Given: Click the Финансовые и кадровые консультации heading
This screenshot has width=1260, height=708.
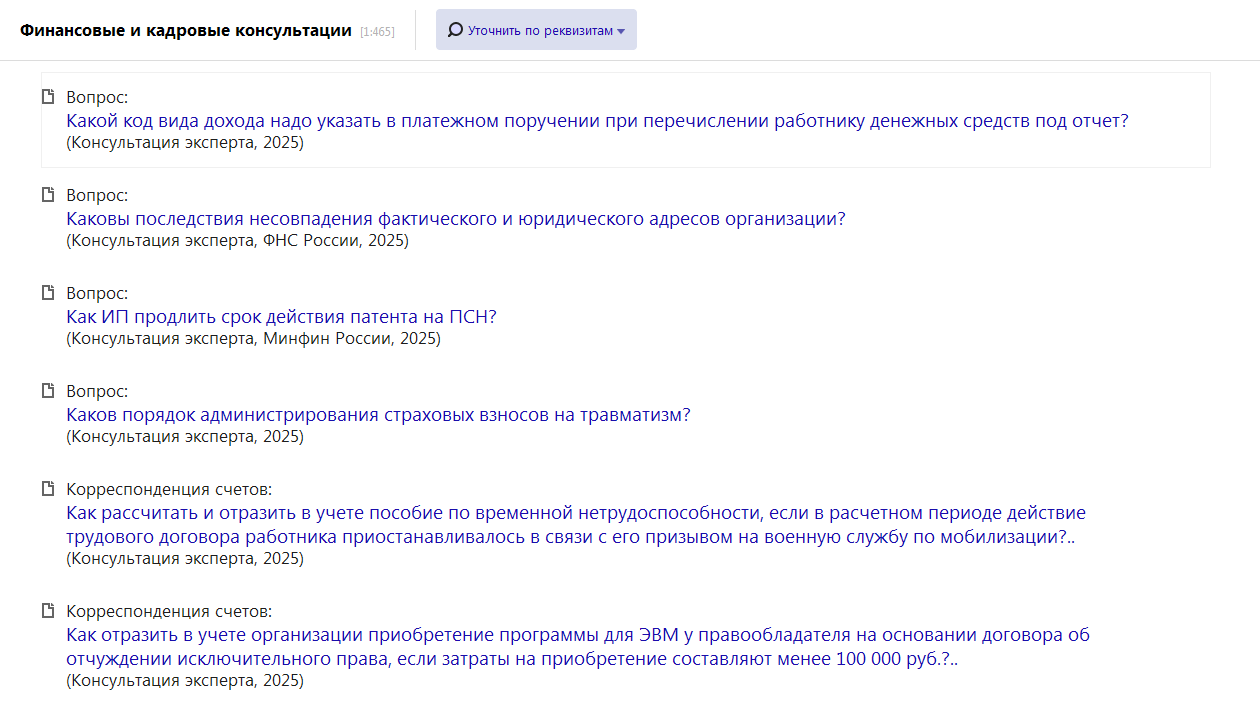Looking at the screenshot, I should point(186,30).
